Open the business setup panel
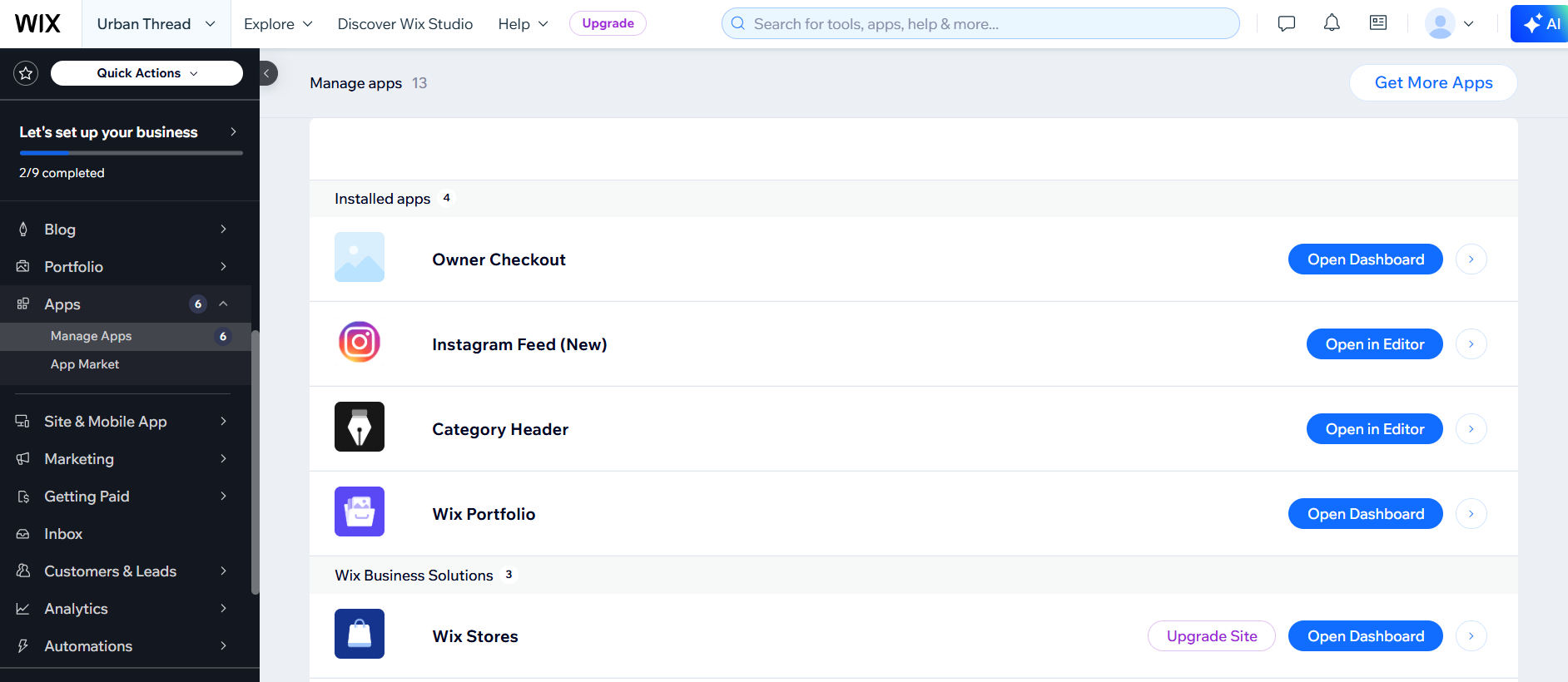 tap(129, 132)
